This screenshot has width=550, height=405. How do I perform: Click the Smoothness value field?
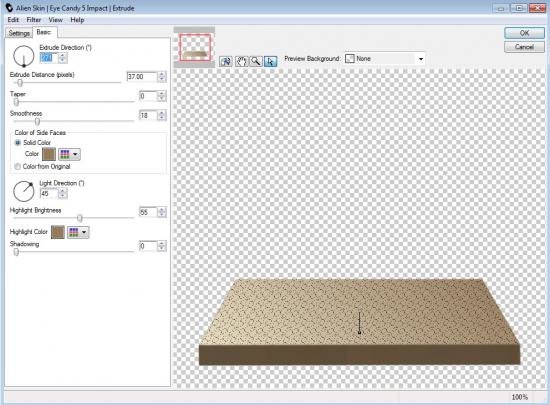click(x=148, y=115)
